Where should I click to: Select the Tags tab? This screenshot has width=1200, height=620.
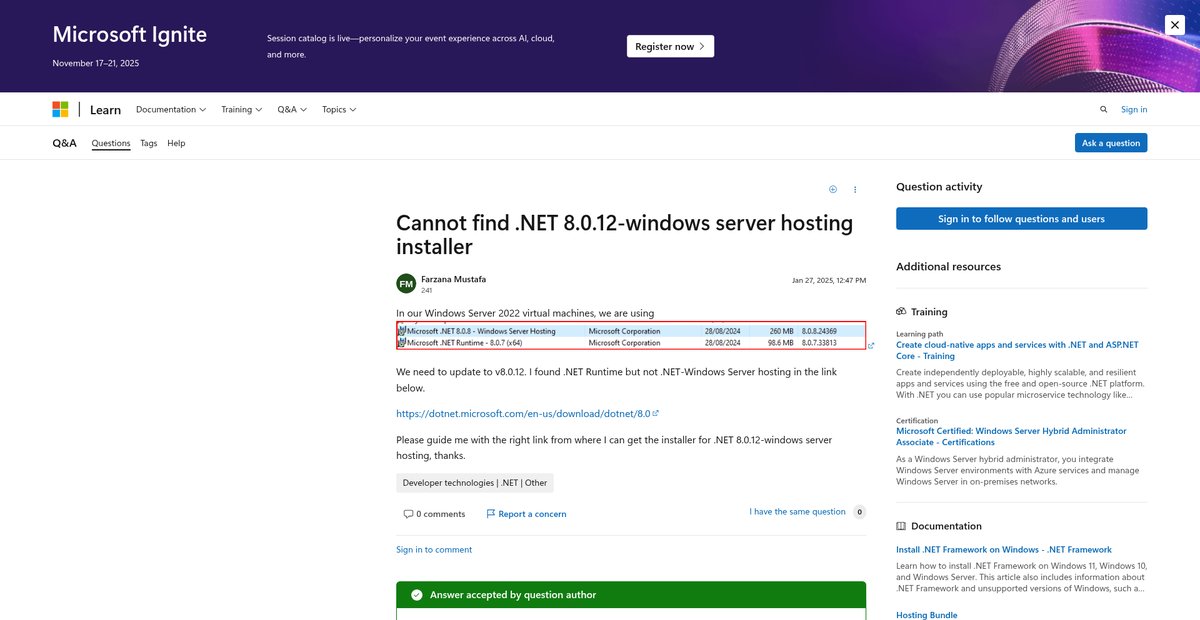point(148,143)
